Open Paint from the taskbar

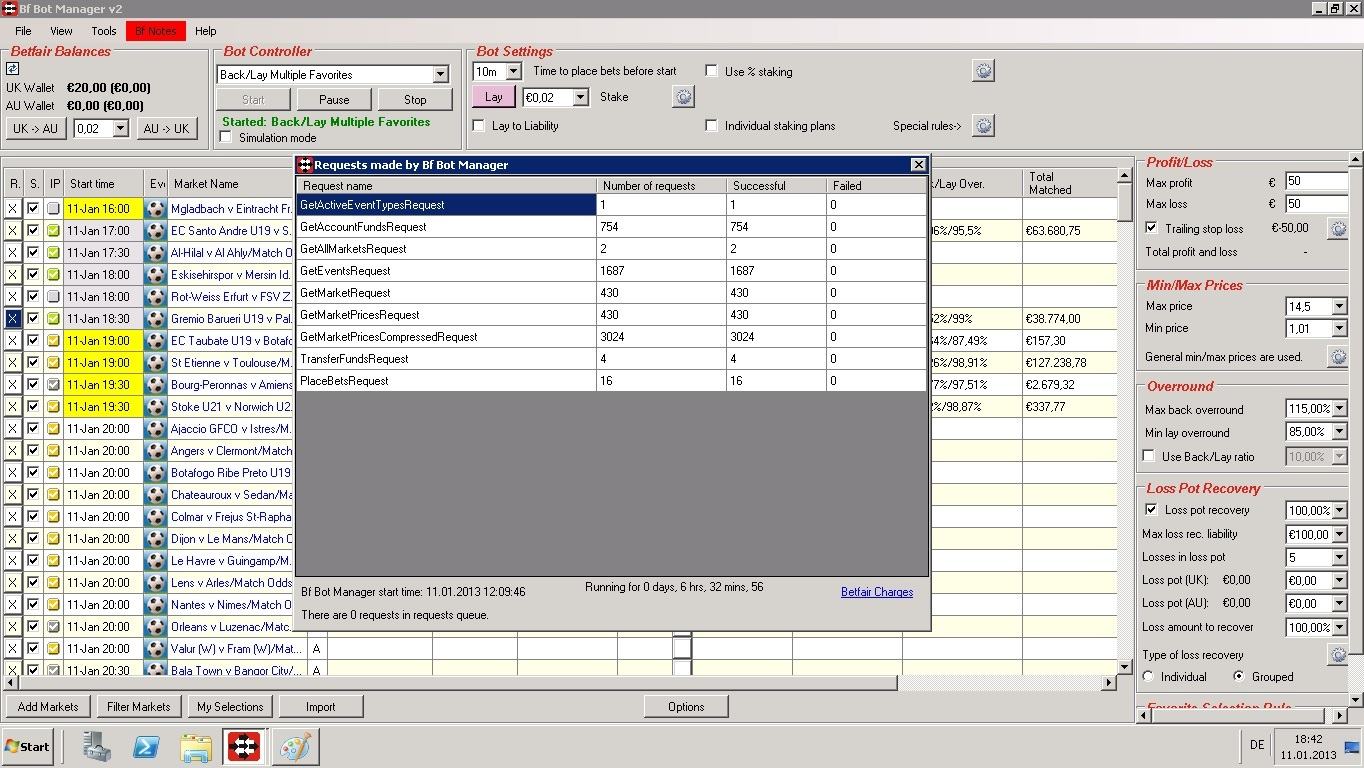click(295, 746)
